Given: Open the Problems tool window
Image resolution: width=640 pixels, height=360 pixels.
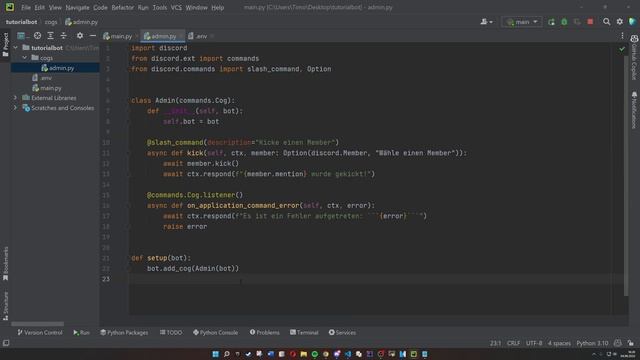Looking at the screenshot, I should pyautogui.click(x=264, y=333).
